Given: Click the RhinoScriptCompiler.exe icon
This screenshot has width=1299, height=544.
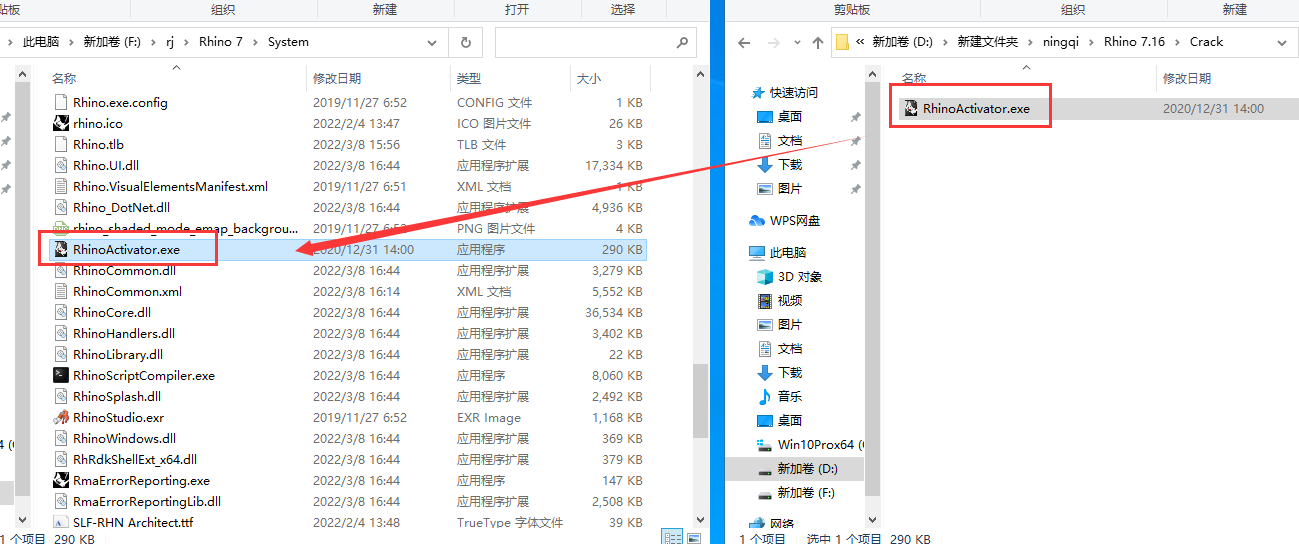Looking at the screenshot, I should tap(61, 375).
